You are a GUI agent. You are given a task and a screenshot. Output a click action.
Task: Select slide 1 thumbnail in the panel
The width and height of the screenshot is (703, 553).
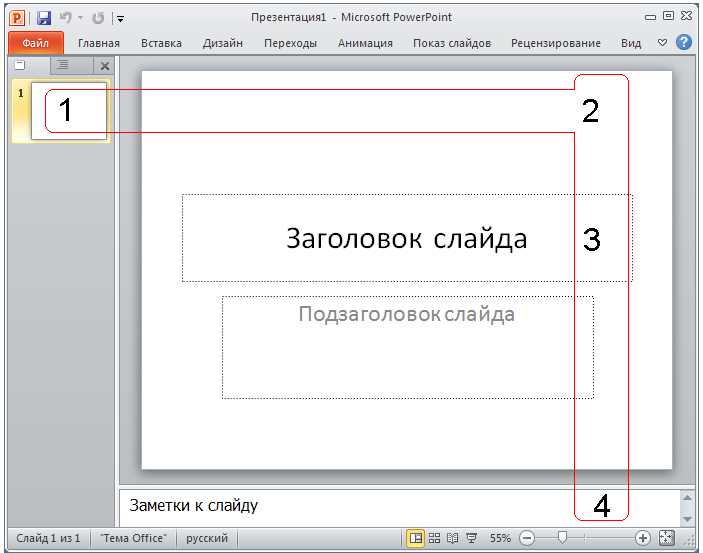(69, 111)
